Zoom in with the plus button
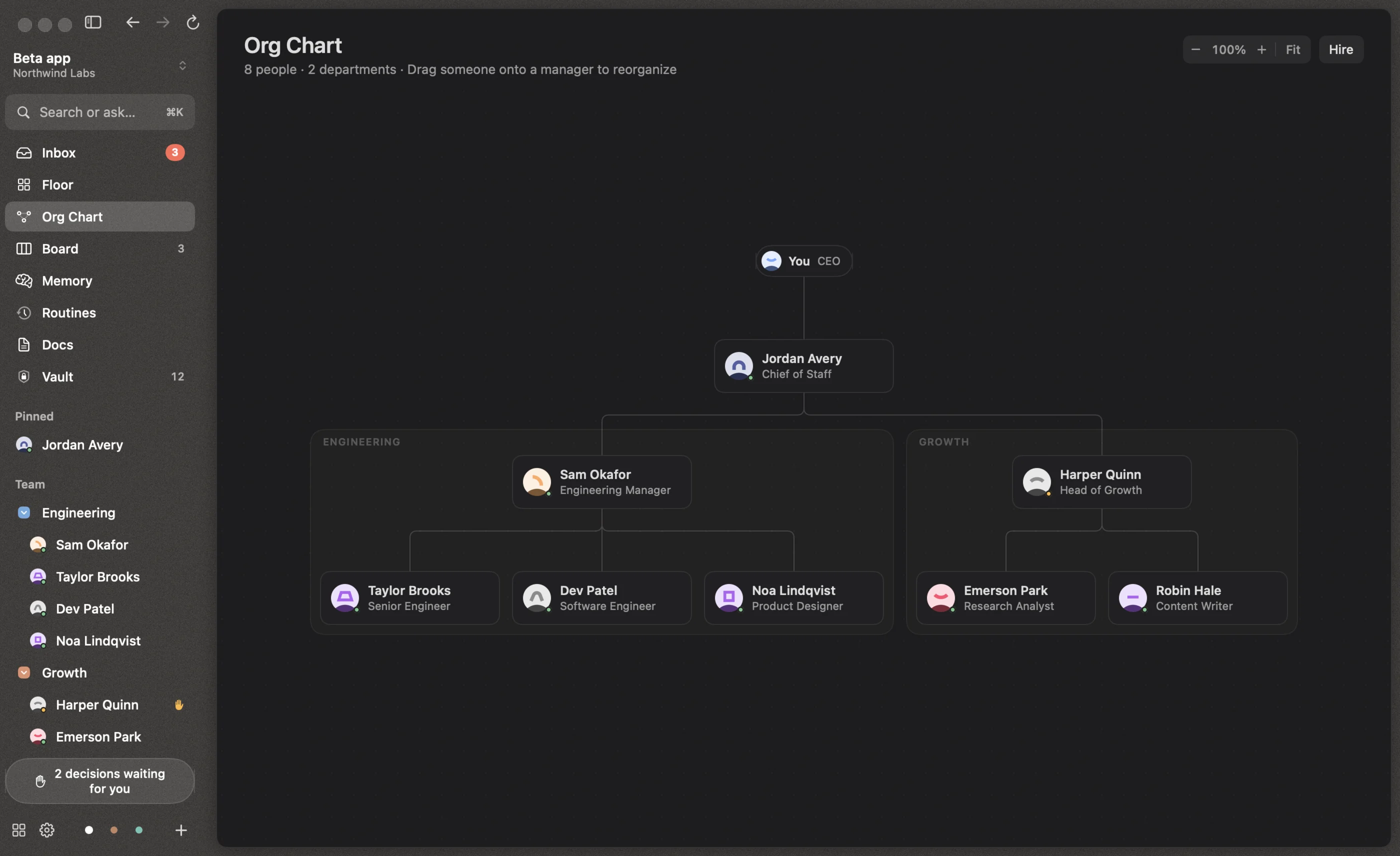 coord(1261,49)
